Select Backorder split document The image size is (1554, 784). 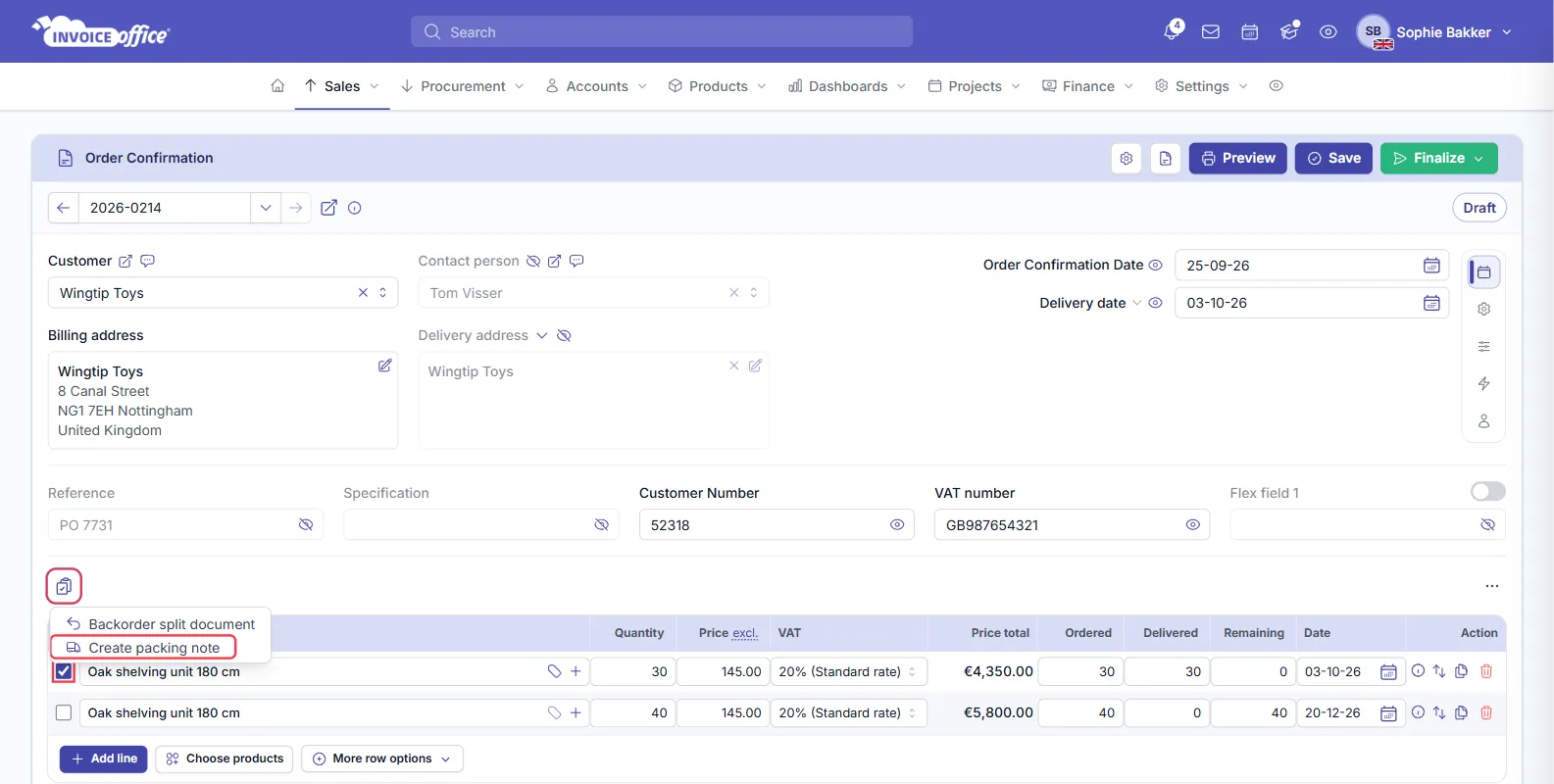point(160,624)
